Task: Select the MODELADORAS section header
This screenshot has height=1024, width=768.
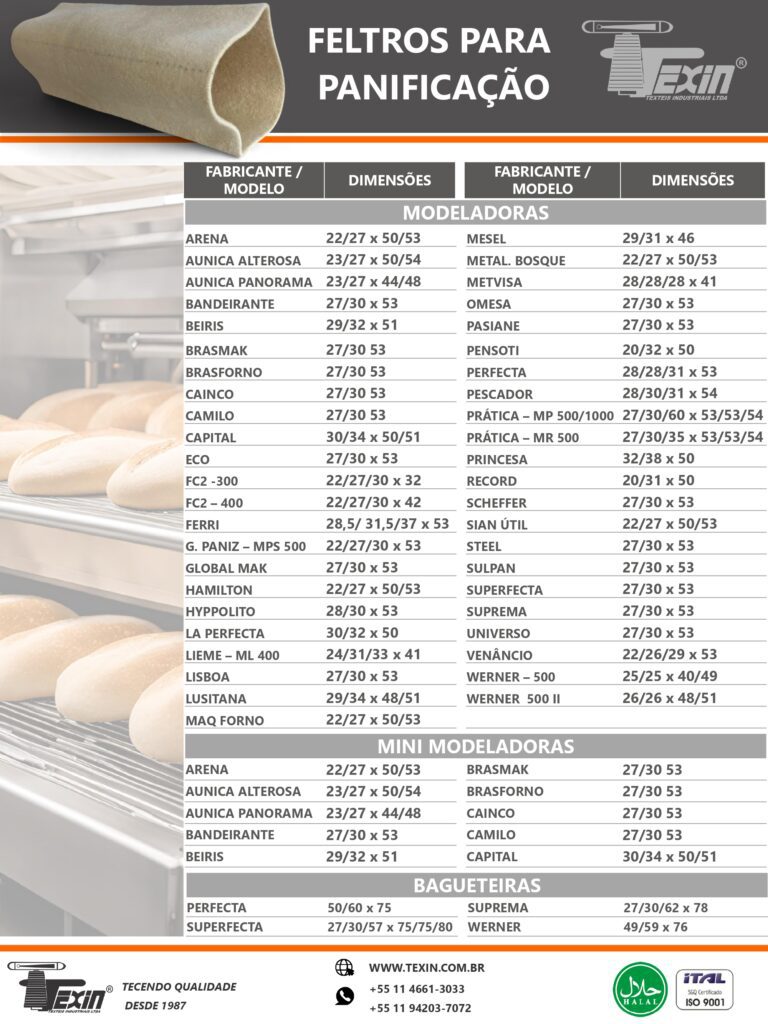Action: [475, 213]
